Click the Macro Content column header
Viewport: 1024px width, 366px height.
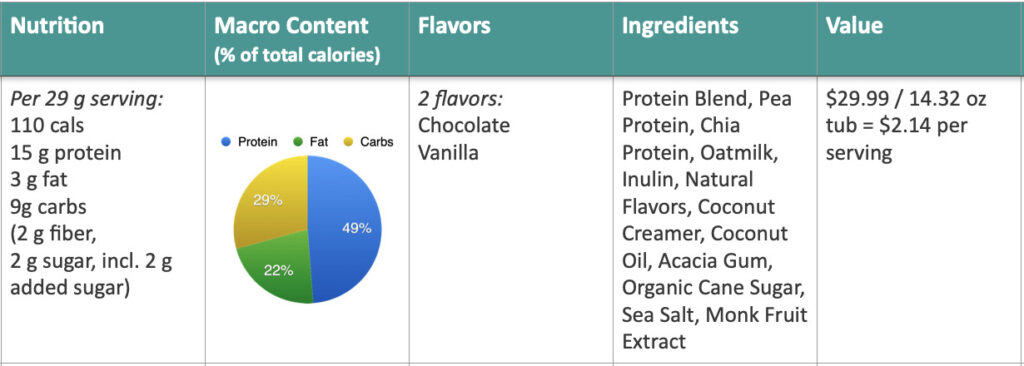(291, 26)
